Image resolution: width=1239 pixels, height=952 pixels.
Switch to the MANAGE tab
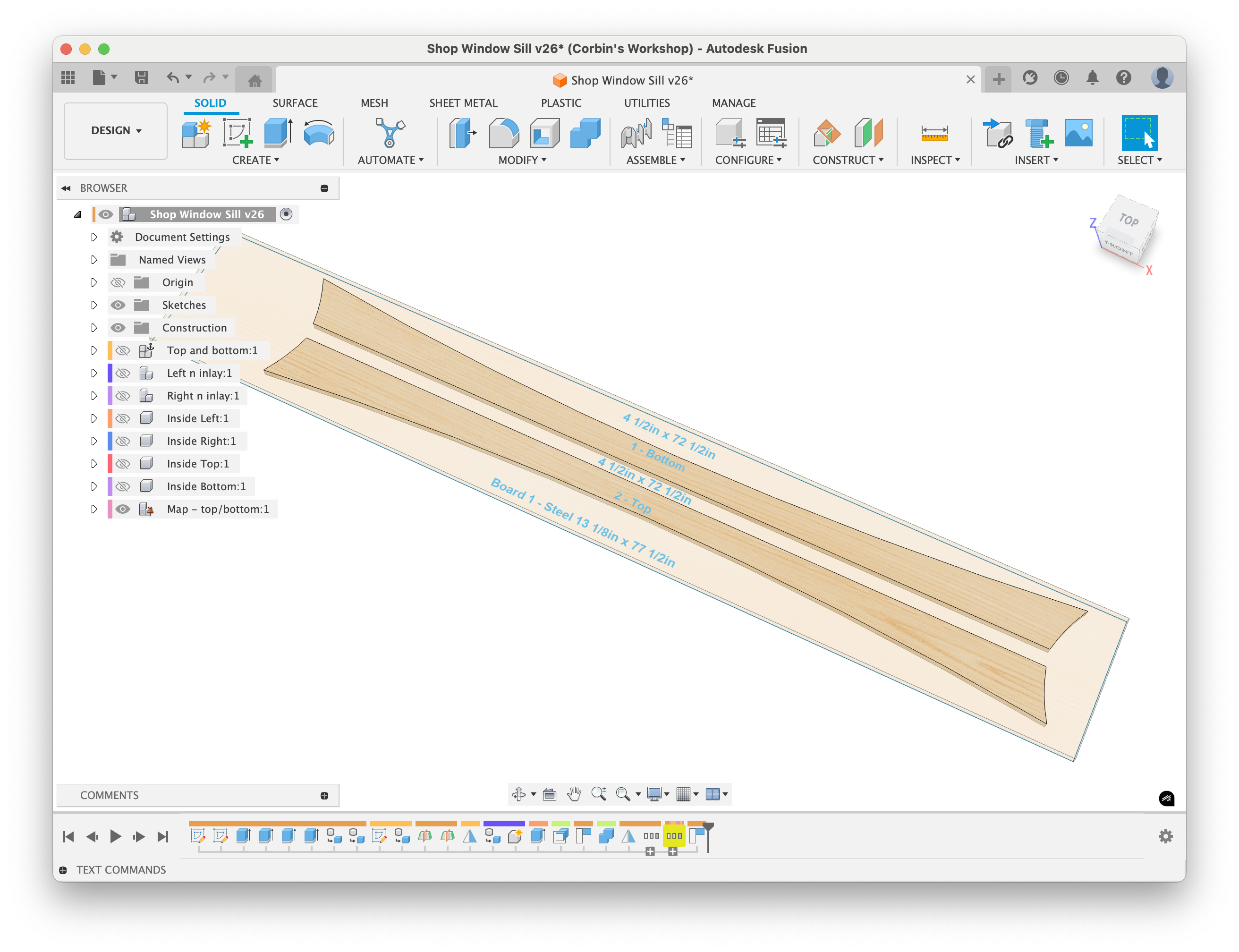click(734, 102)
